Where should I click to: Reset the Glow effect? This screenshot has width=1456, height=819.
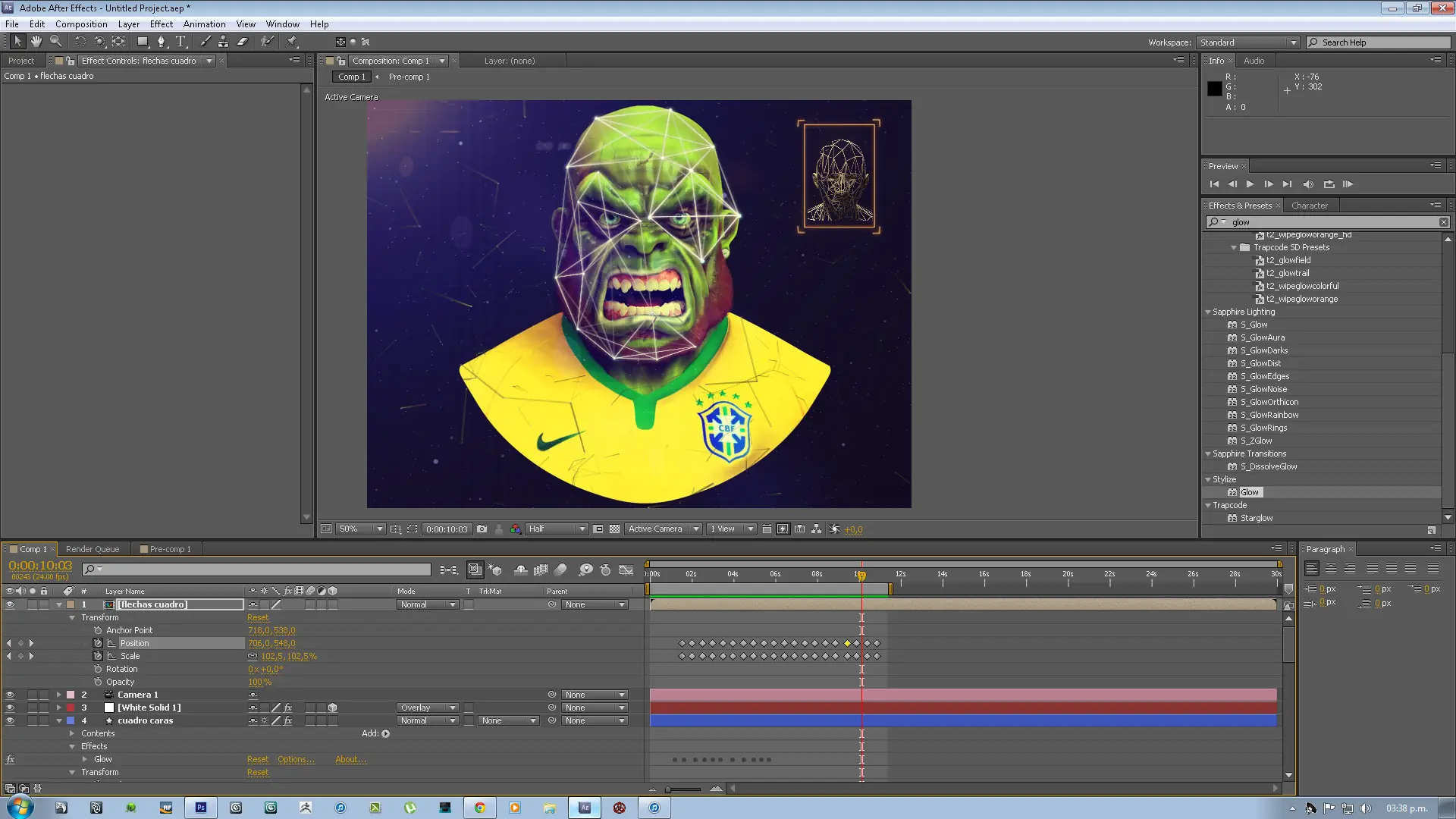pos(258,759)
